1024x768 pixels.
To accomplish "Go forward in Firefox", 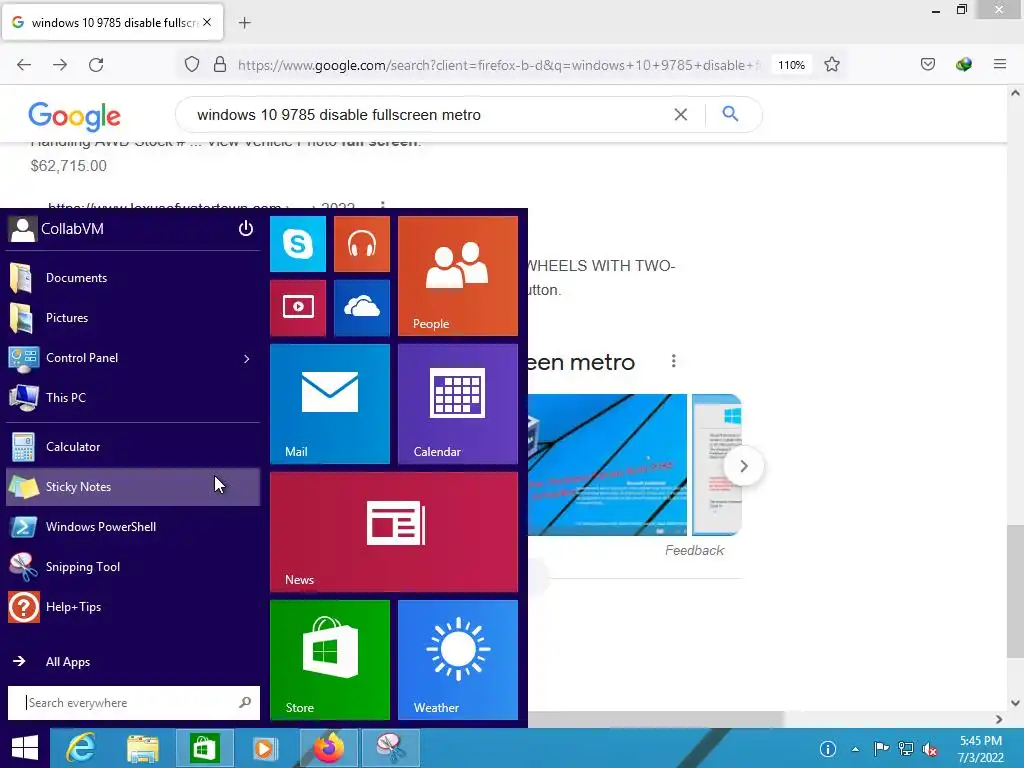I will (x=60, y=65).
